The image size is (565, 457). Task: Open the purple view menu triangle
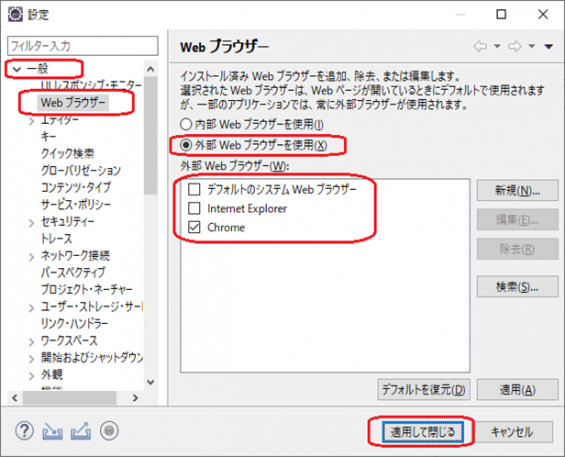coord(548,46)
